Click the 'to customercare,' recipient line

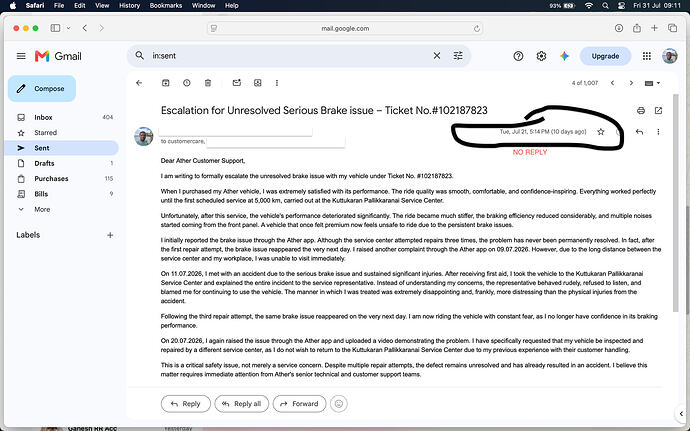point(182,141)
